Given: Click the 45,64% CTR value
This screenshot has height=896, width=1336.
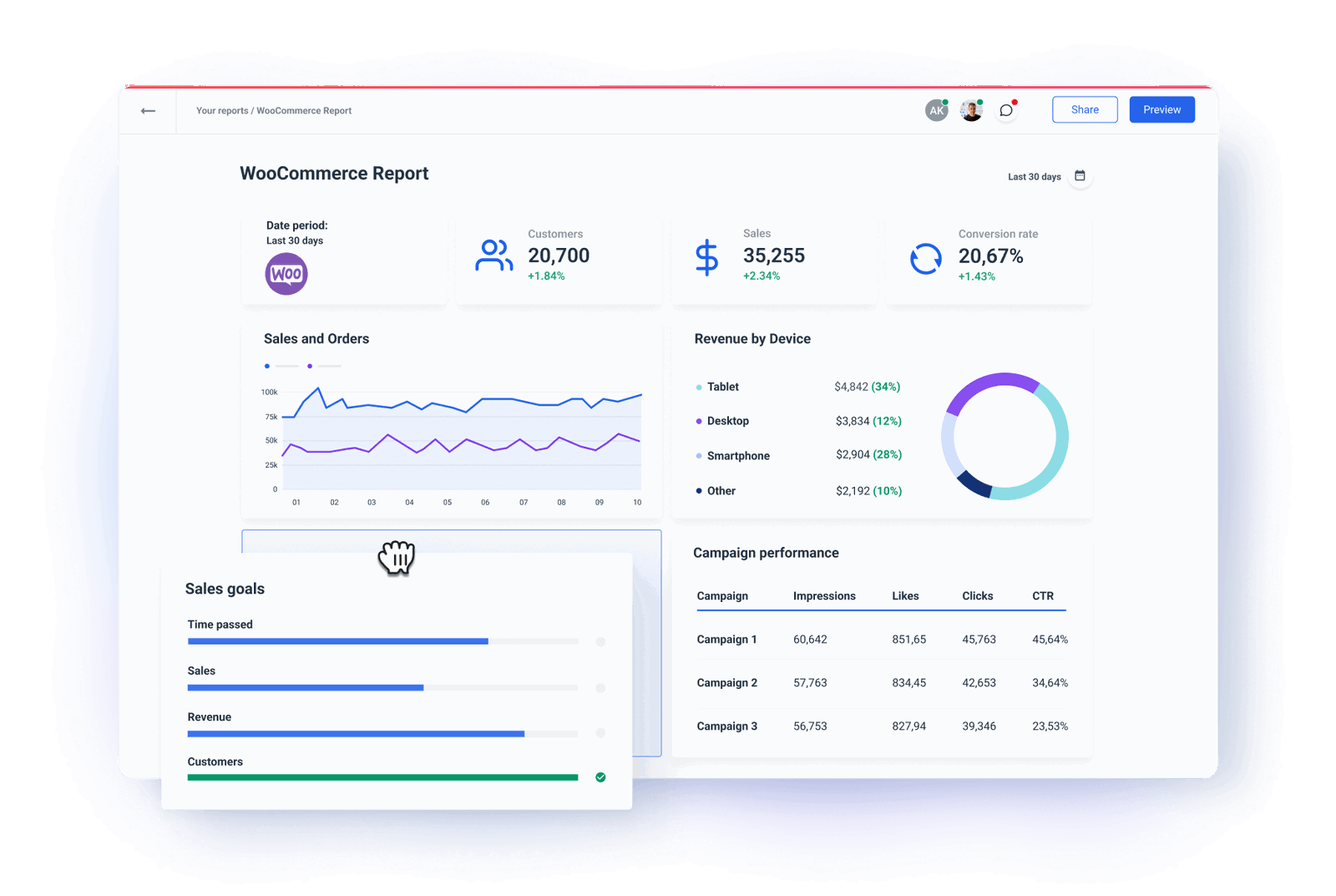Looking at the screenshot, I should (1050, 639).
